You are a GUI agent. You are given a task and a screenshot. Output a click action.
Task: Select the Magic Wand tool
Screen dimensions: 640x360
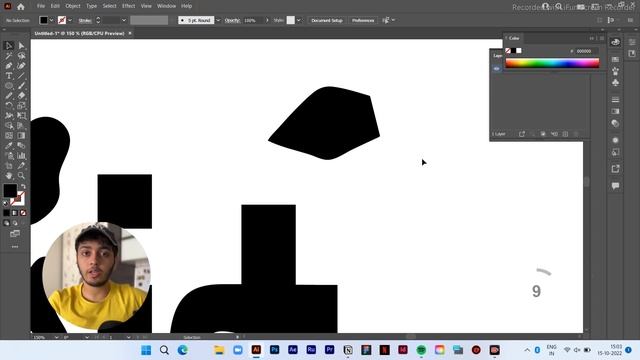pos(9,56)
